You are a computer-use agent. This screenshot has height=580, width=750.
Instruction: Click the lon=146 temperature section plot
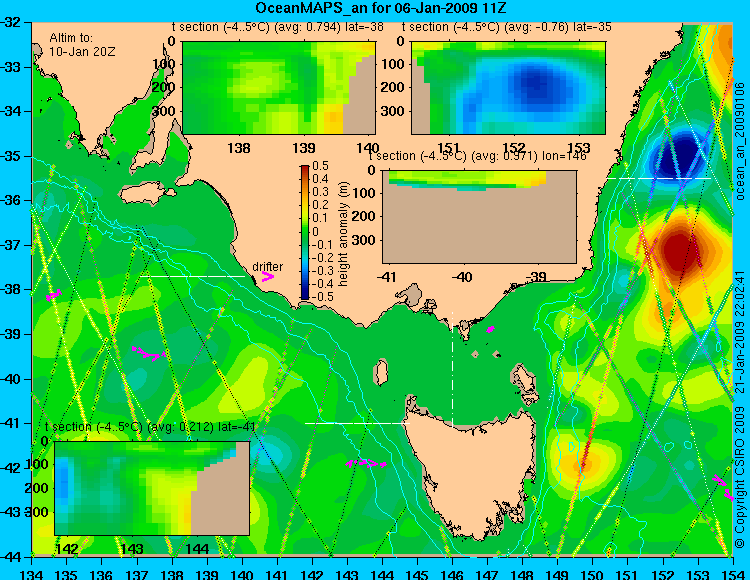[479, 216]
